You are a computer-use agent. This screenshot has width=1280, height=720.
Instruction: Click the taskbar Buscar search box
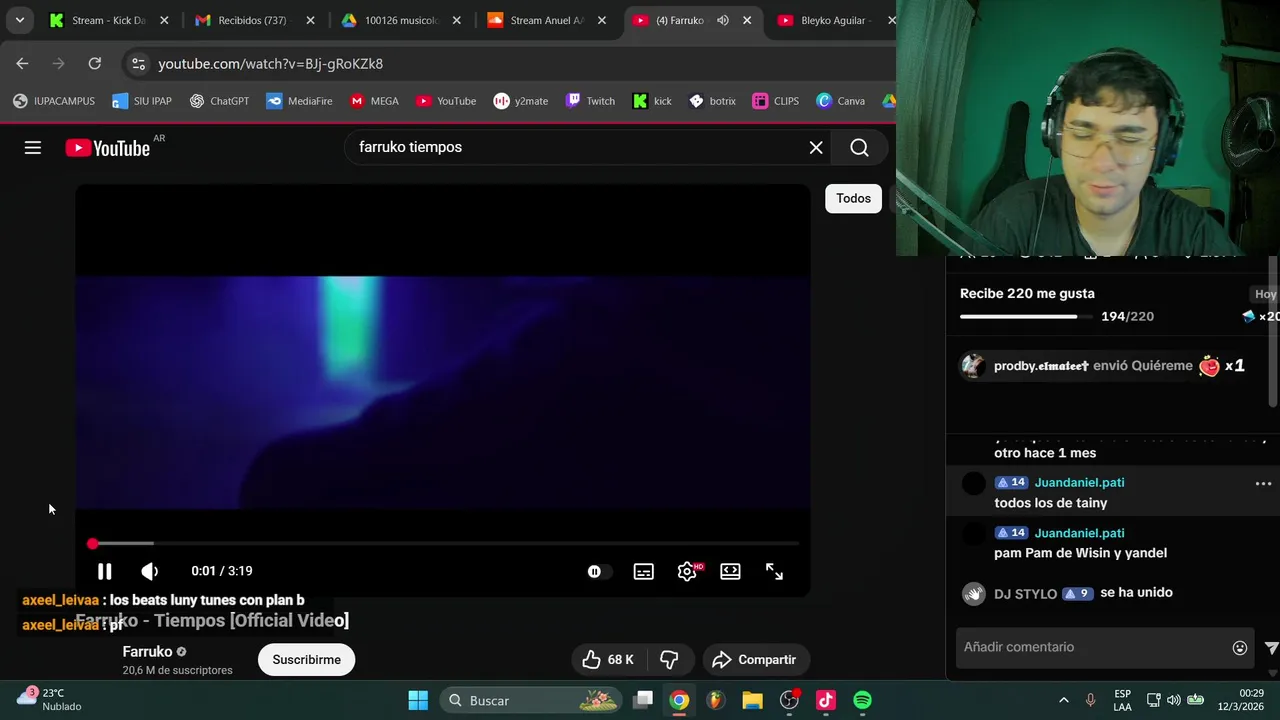(x=531, y=700)
